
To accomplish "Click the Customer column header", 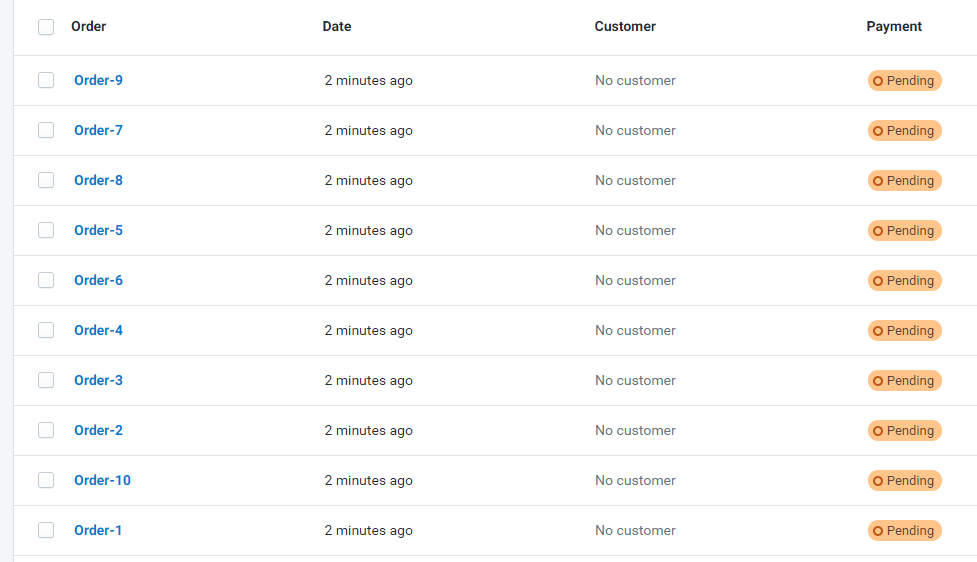I will (x=625, y=27).
